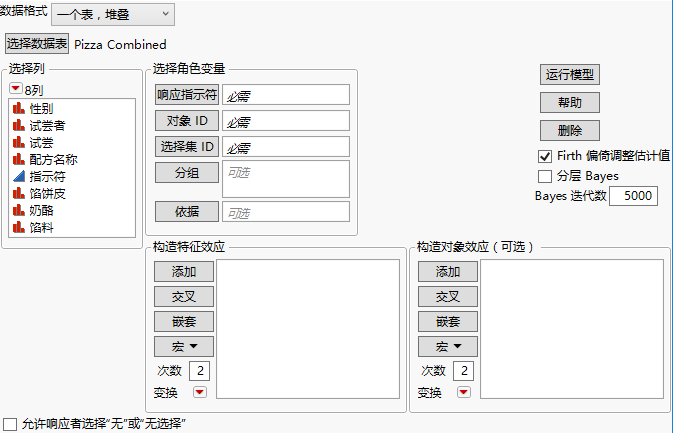This screenshot has width=673, height=433.
Task: Open 宏 menu in 构造对象效应
Action: point(448,346)
